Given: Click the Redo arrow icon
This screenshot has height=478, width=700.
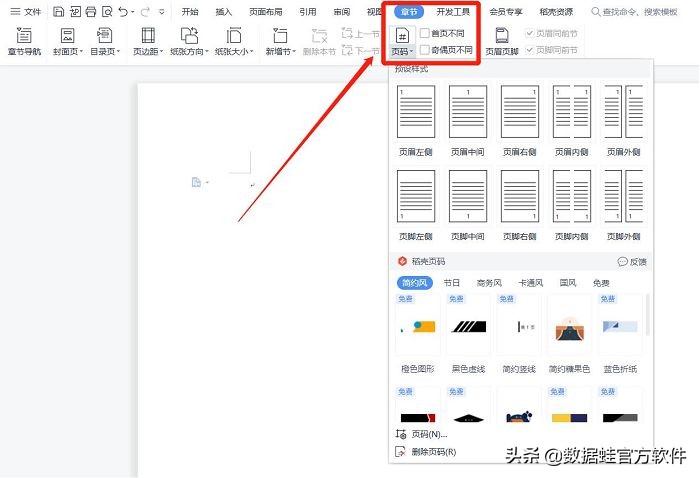Looking at the screenshot, I should [x=145, y=12].
